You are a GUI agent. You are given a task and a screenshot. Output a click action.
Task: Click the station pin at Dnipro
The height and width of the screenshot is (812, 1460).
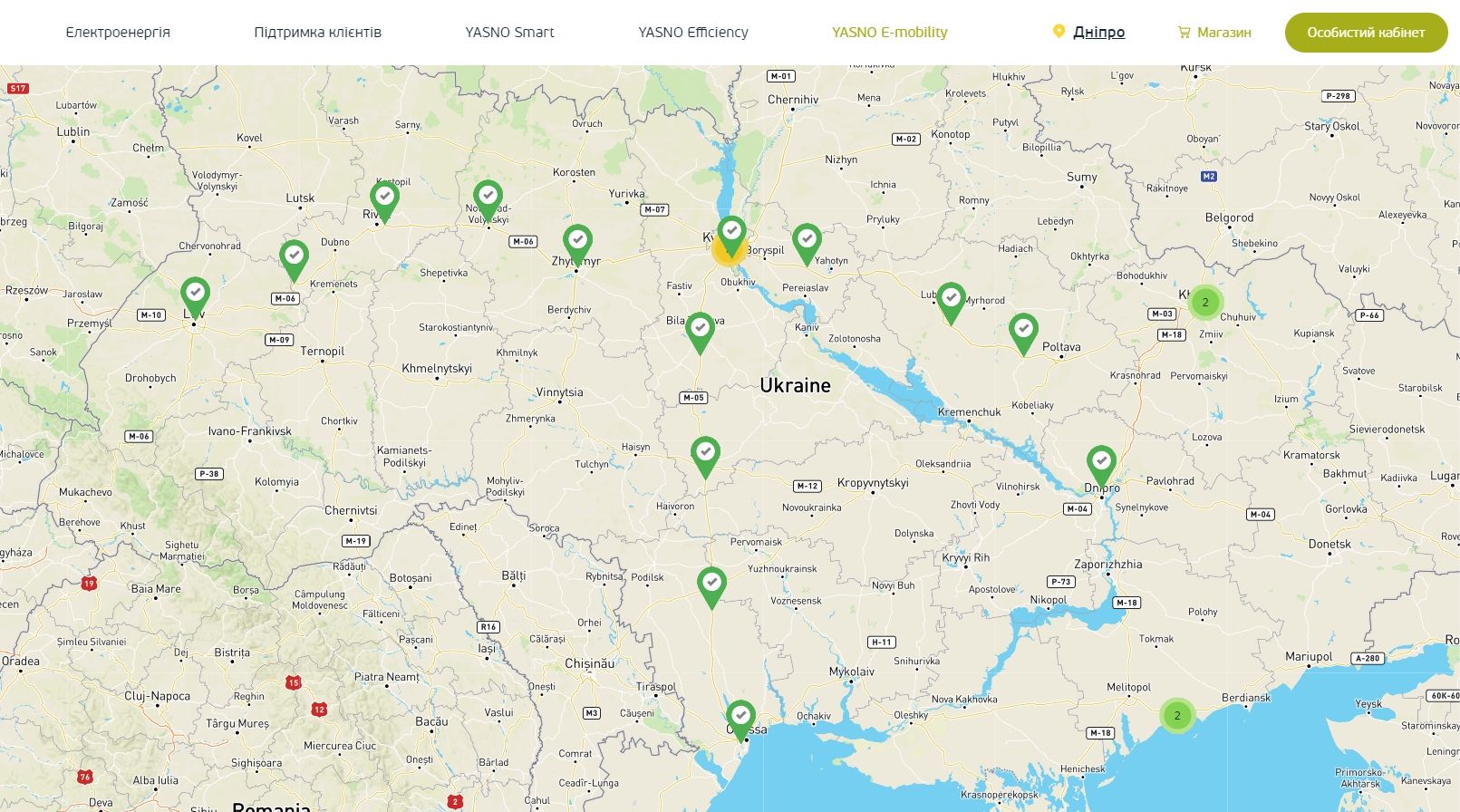coord(1101,463)
